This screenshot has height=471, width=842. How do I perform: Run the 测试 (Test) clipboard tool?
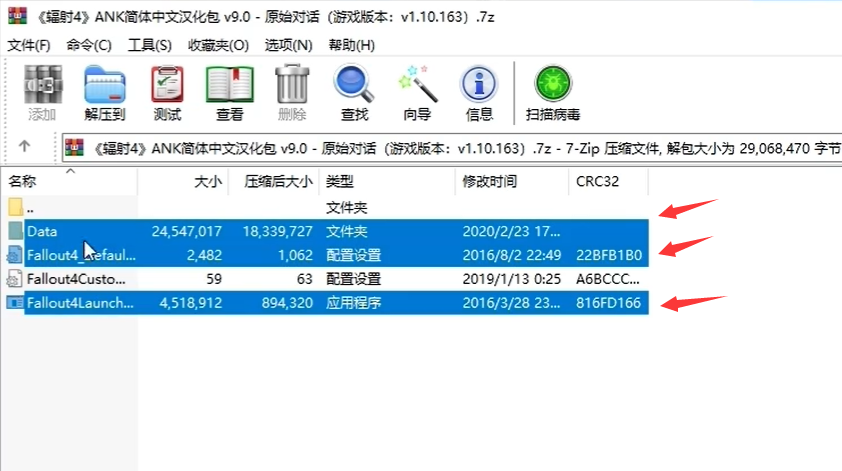(x=167, y=84)
